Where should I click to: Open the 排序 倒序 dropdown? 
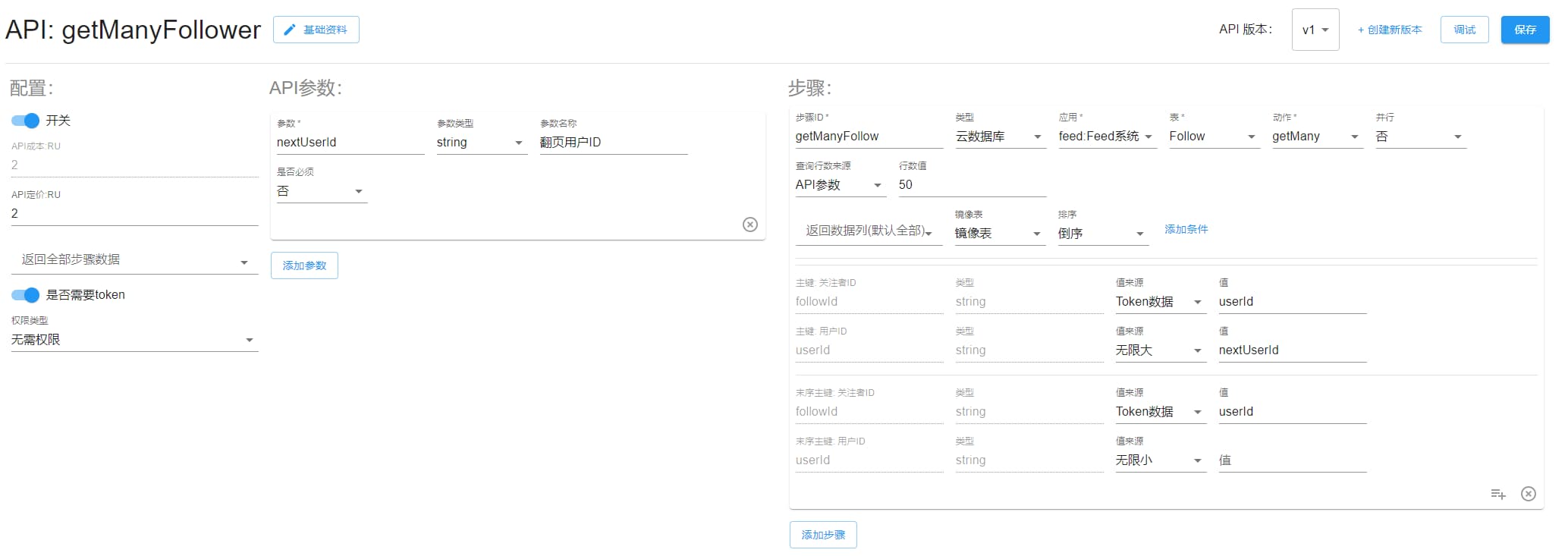tap(1104, 234)
